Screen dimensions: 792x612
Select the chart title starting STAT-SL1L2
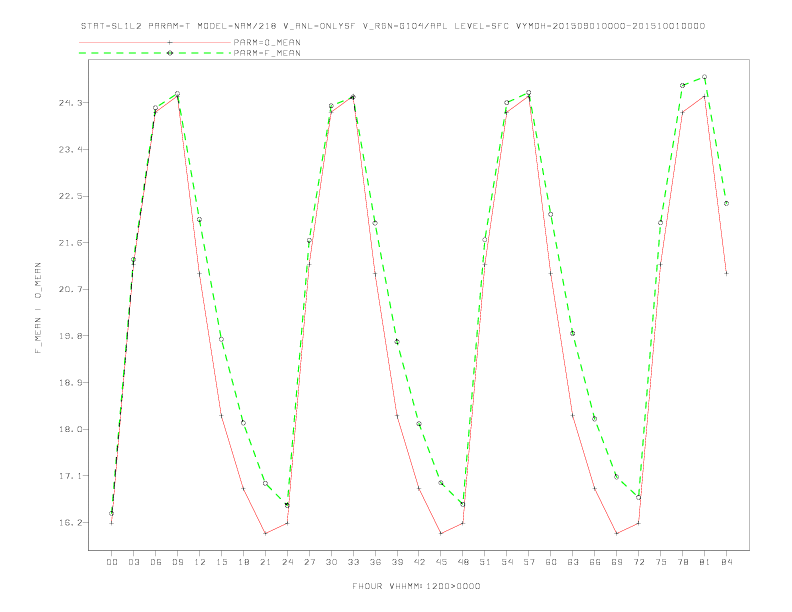coord(393,26)
